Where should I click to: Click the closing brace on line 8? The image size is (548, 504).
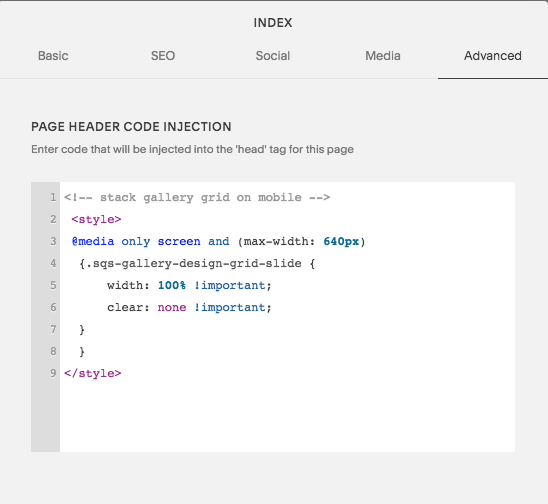coord(82,352)
